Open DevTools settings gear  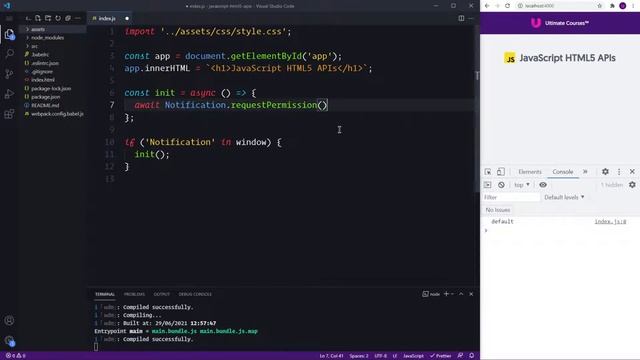pos(605,172)
